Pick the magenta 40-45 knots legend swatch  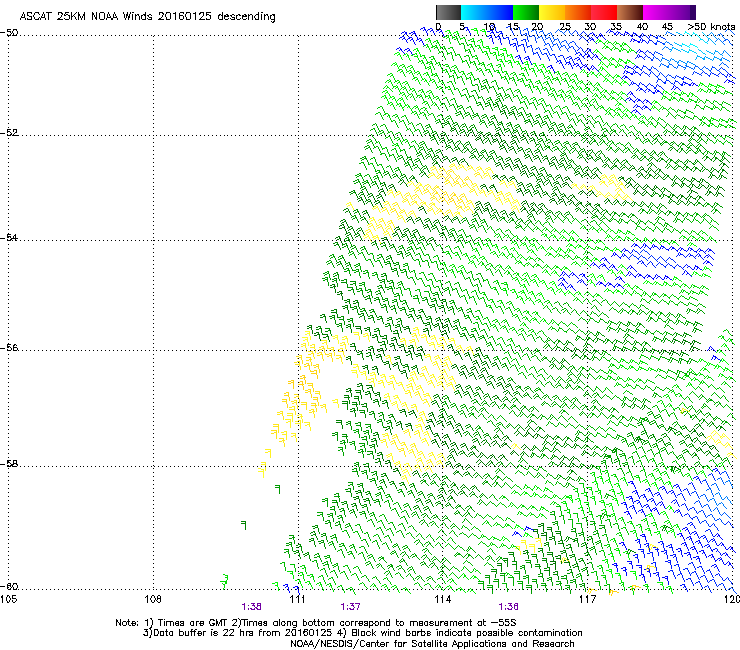click(656, 12)
